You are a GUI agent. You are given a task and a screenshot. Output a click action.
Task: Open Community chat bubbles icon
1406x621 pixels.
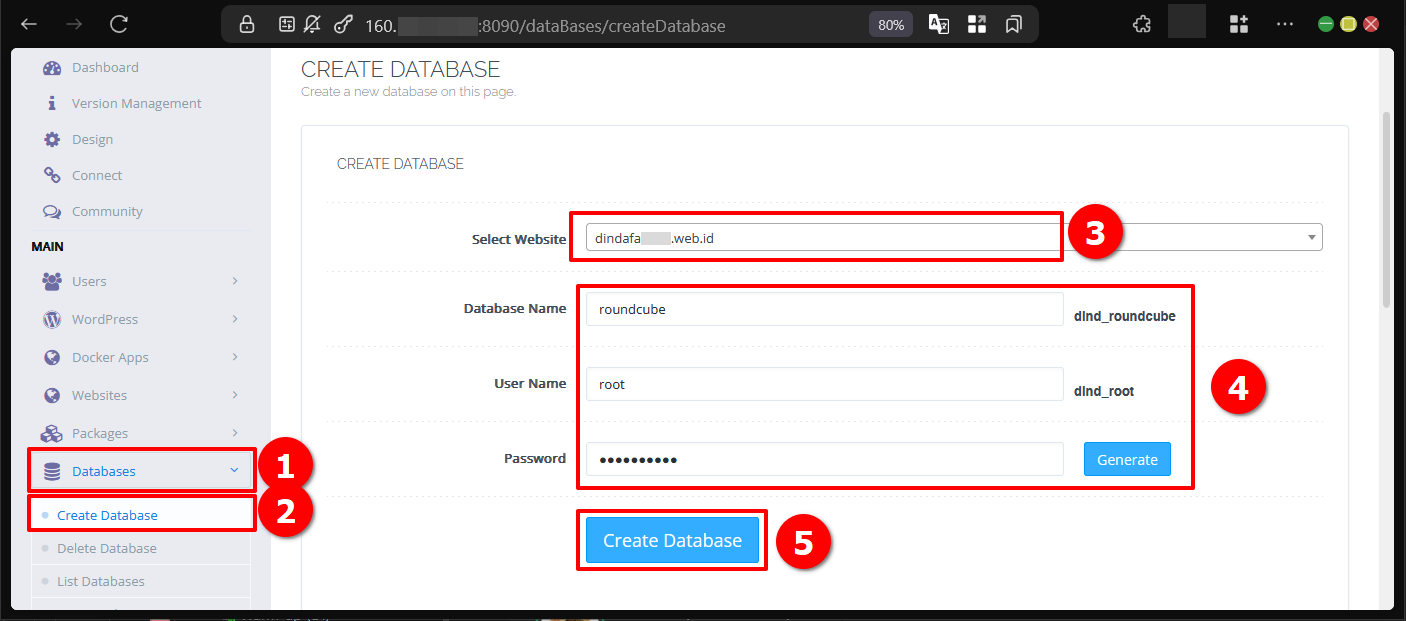click(x=52, y=212)
